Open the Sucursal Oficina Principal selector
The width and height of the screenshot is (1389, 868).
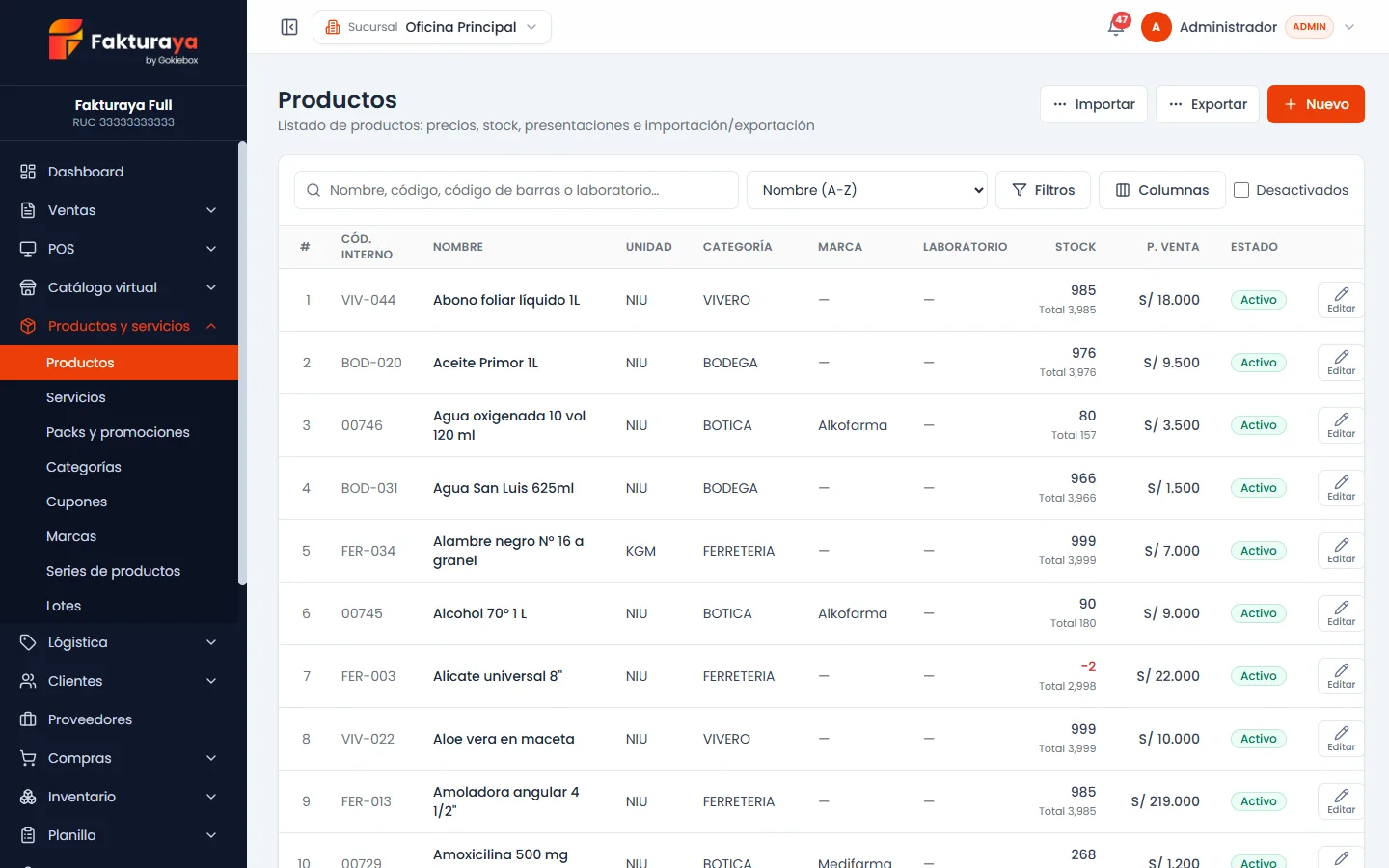pos(432,27)
